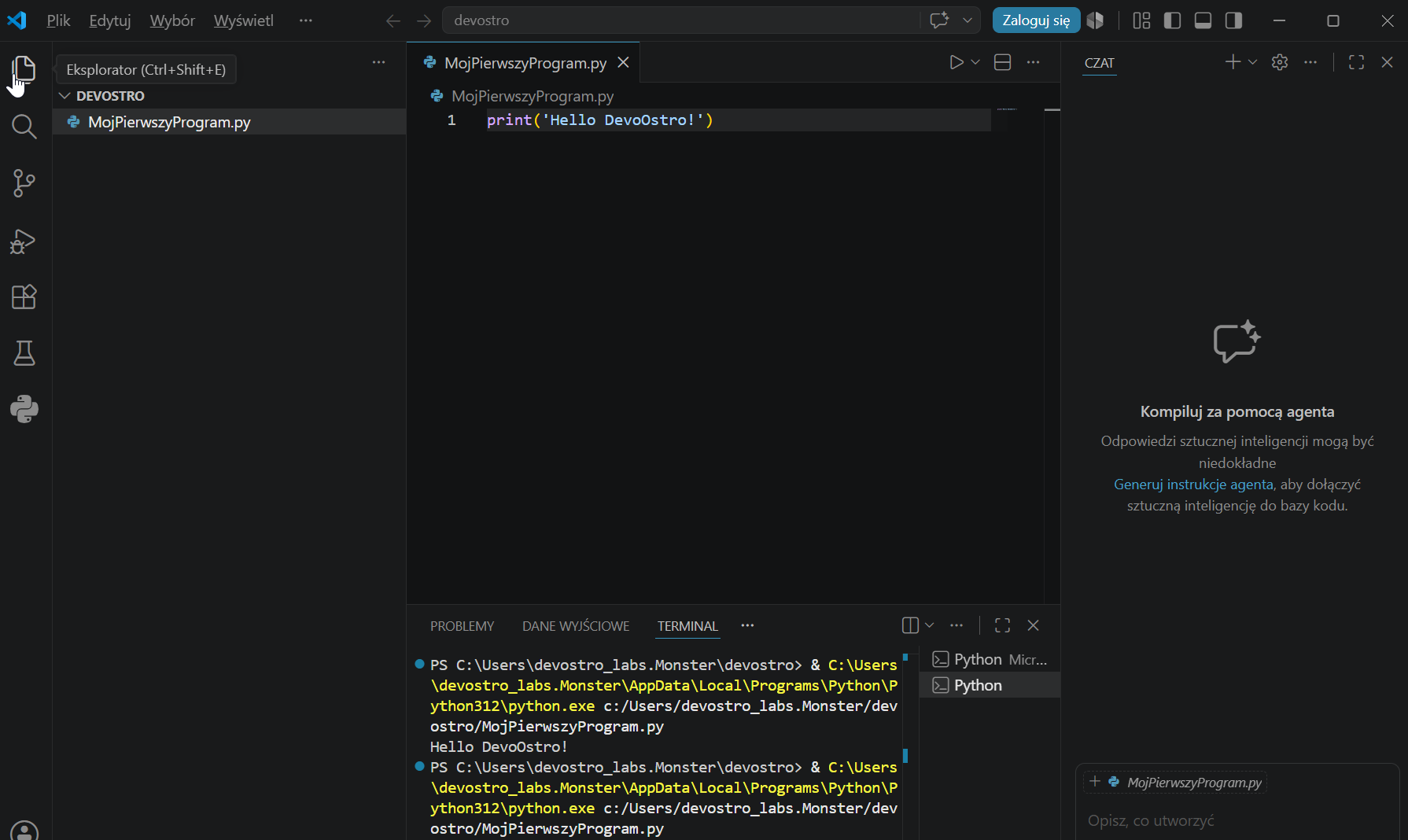
Task: Open the run button dropdown arrow
Action: (975, 62)
